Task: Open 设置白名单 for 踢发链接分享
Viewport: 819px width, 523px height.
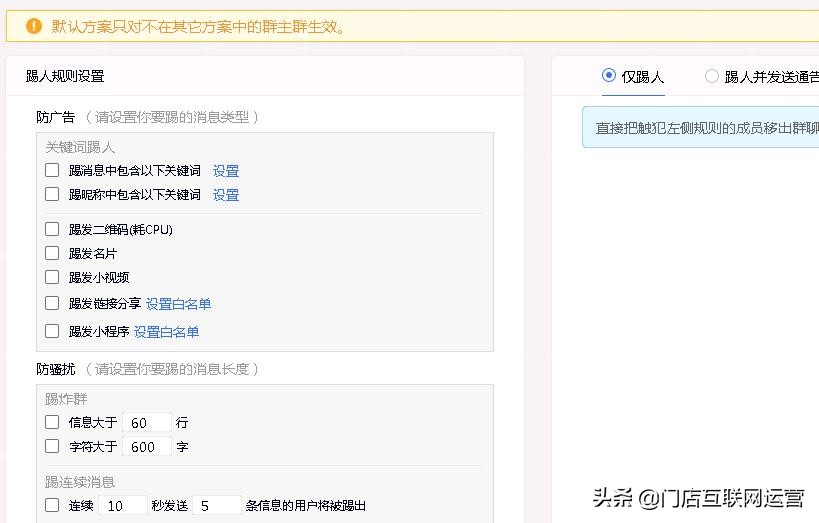Action: 178,304
